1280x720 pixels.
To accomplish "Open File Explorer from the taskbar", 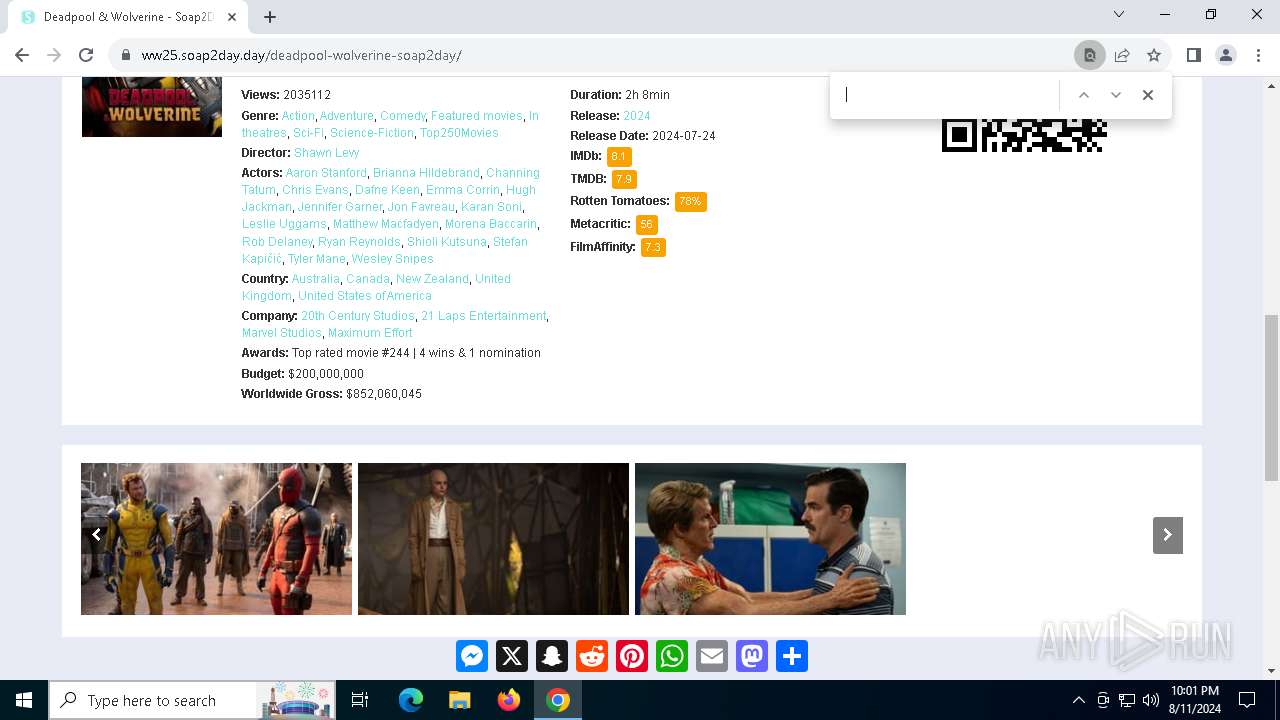I will [x=460, y=700].
